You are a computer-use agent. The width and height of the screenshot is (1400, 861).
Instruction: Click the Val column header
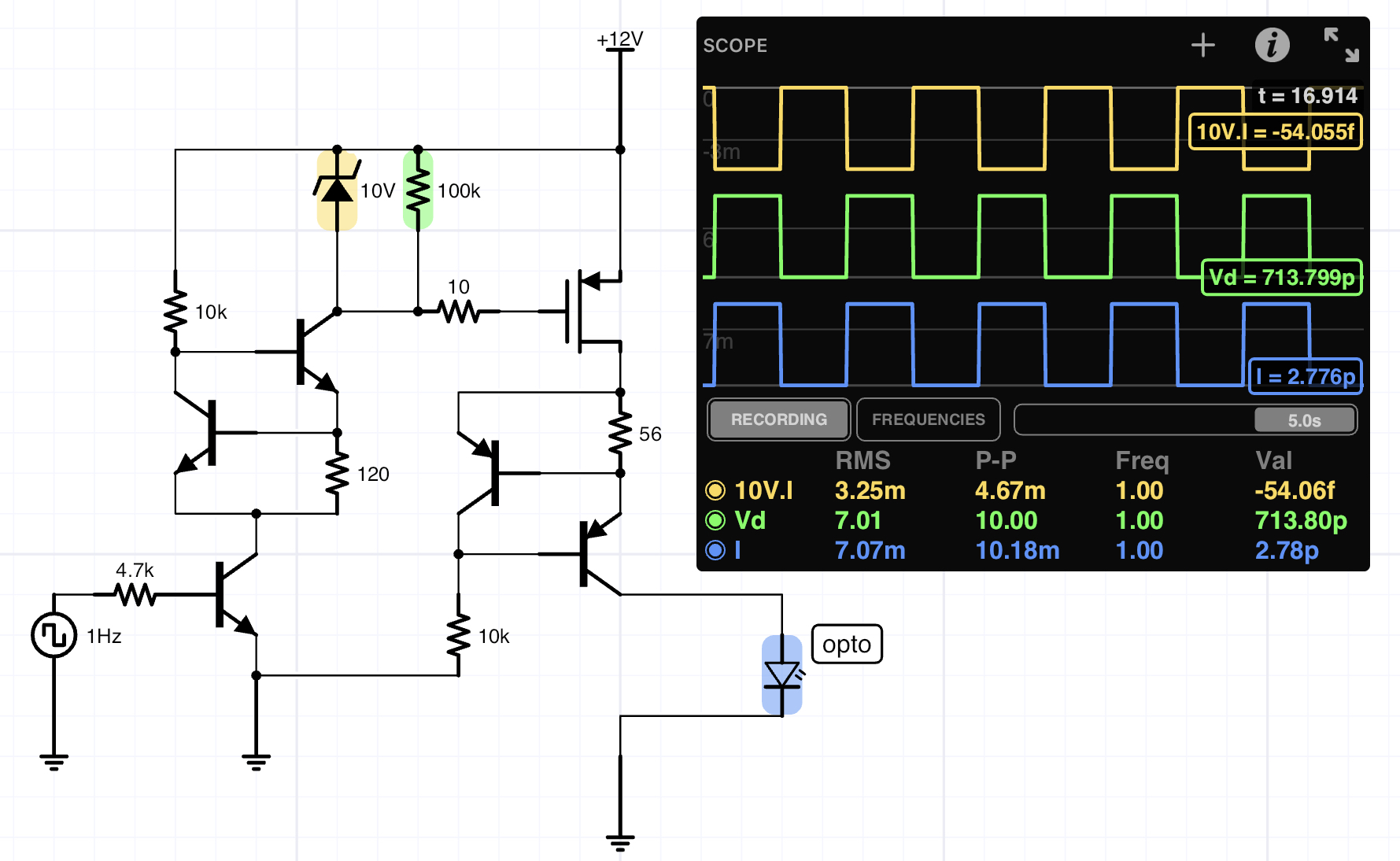coord(1273,460)
